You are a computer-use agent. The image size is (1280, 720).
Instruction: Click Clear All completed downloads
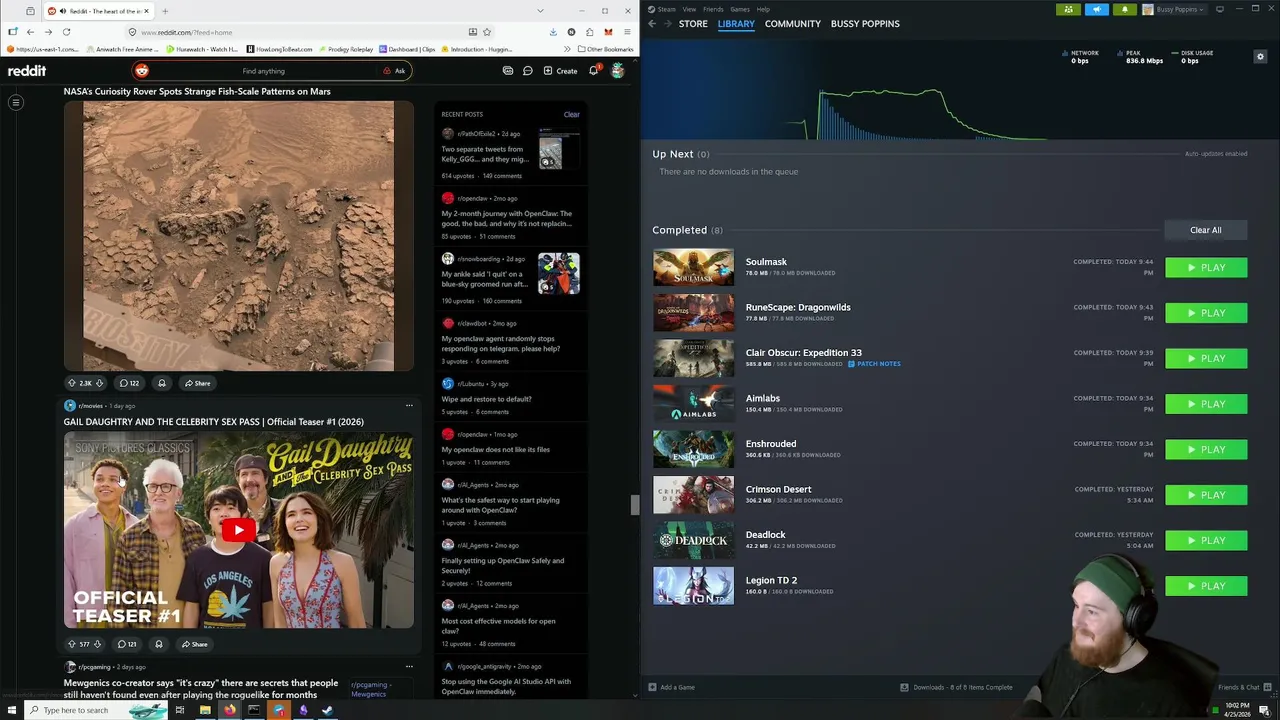point(1205,230)
